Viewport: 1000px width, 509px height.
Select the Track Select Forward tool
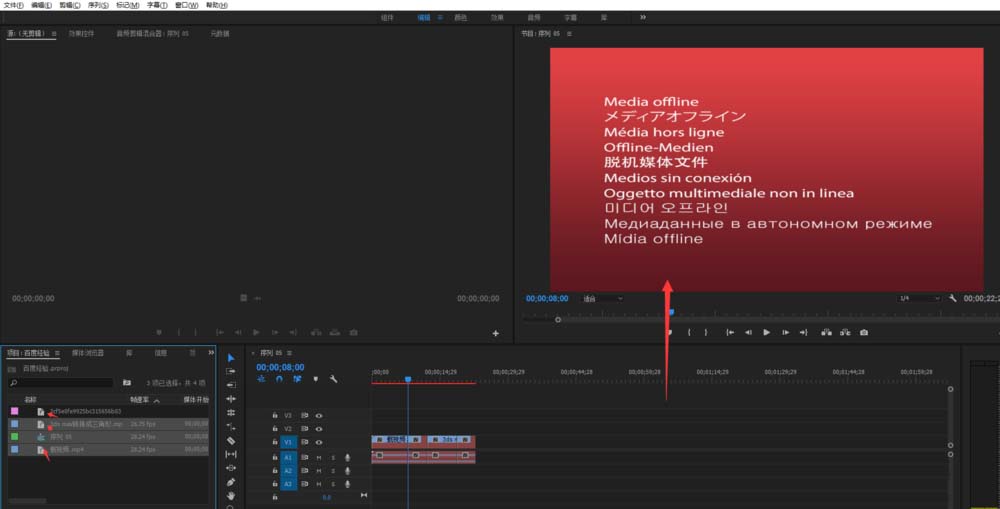tap(231, 371)
